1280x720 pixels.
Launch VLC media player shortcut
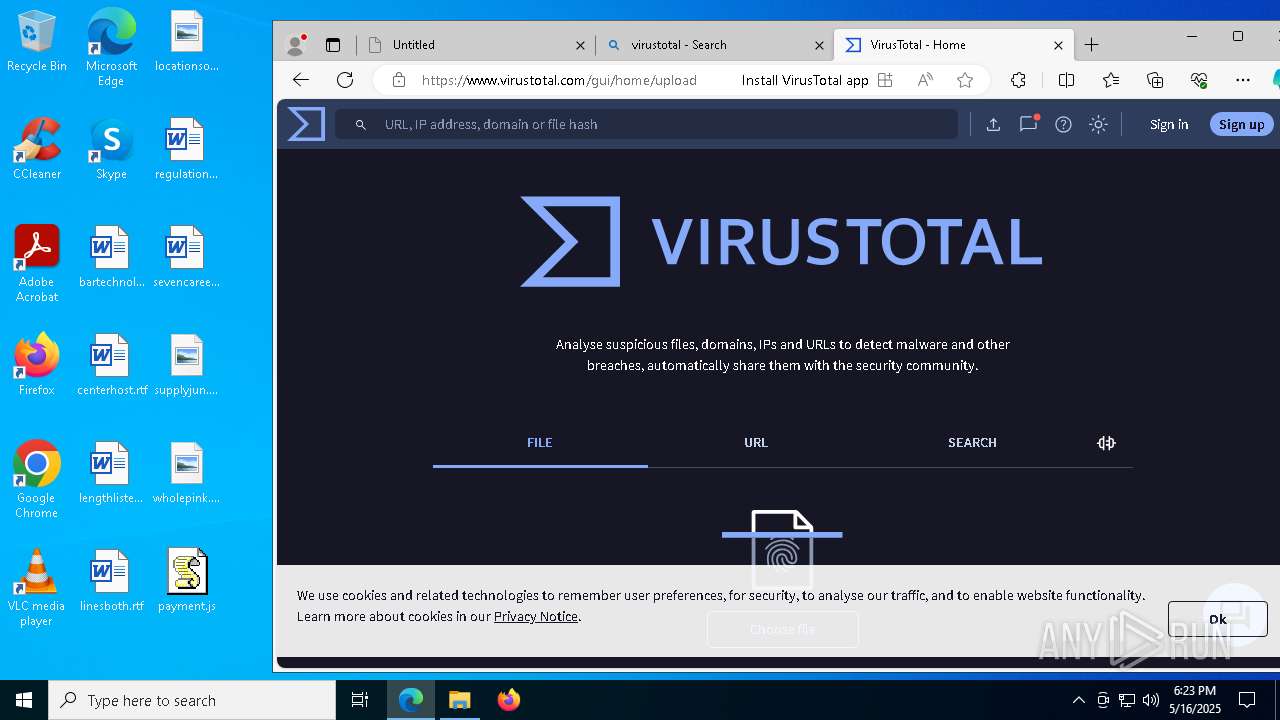tap(37, 588)
